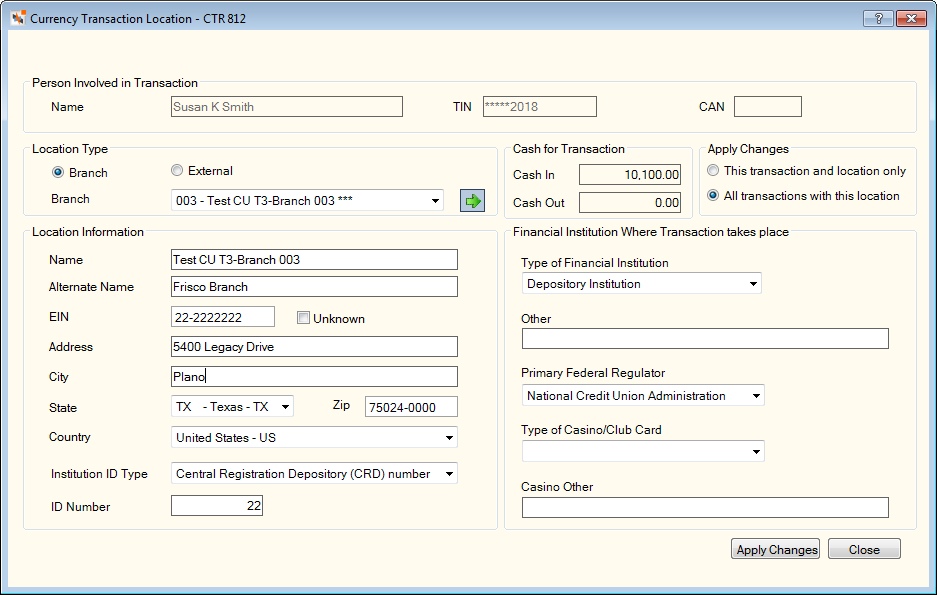Select the External location type radio
This screenshot has width=937, height=595.
click(x=177, y=170)
